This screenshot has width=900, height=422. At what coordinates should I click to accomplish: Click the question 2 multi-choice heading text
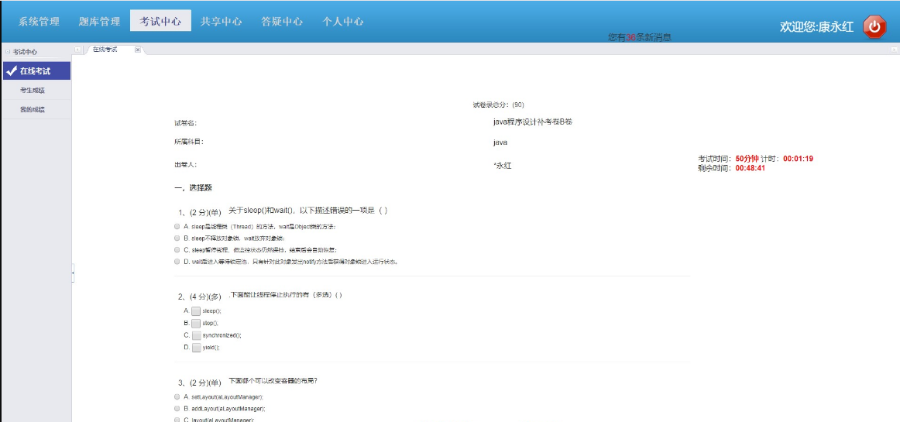coord(286,295)
